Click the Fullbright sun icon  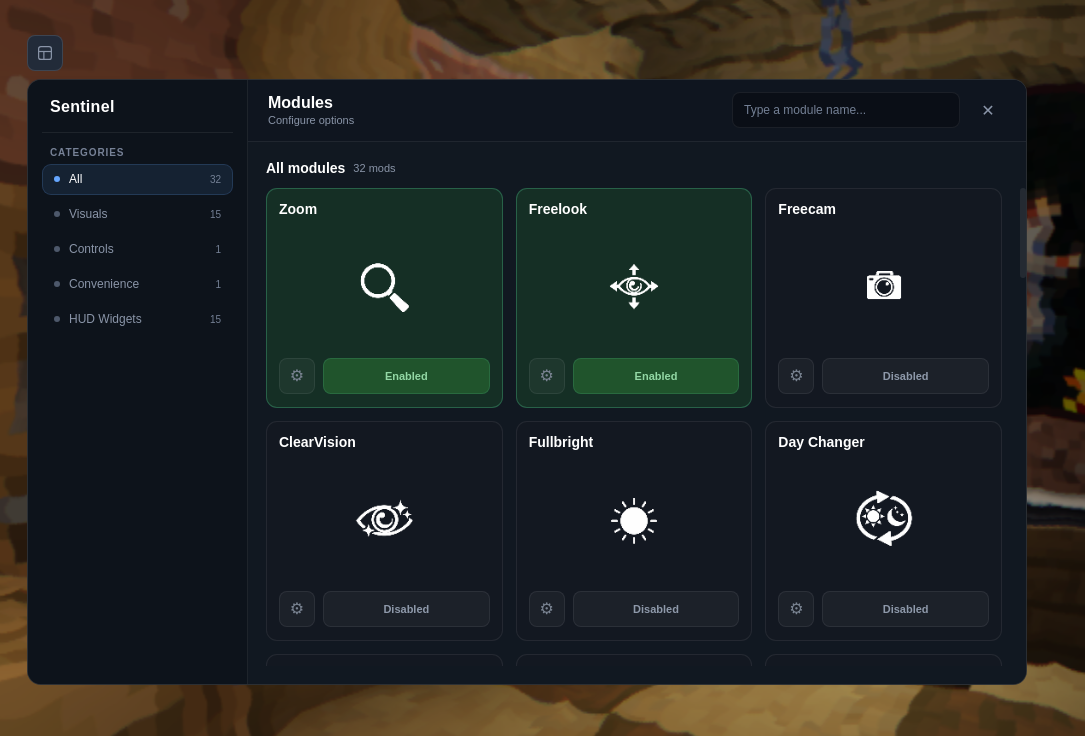[x=634, y=520]
